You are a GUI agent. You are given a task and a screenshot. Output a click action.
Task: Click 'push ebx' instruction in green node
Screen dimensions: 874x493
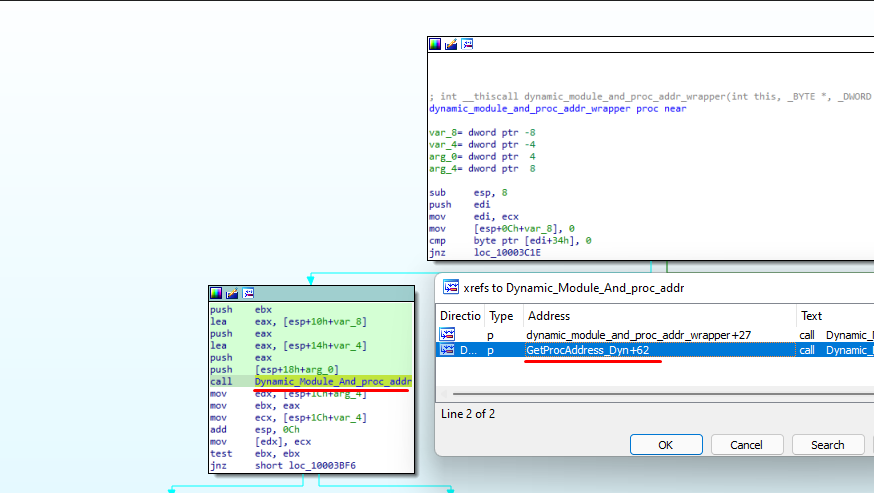pyautogui.click(x=241, y=310)
